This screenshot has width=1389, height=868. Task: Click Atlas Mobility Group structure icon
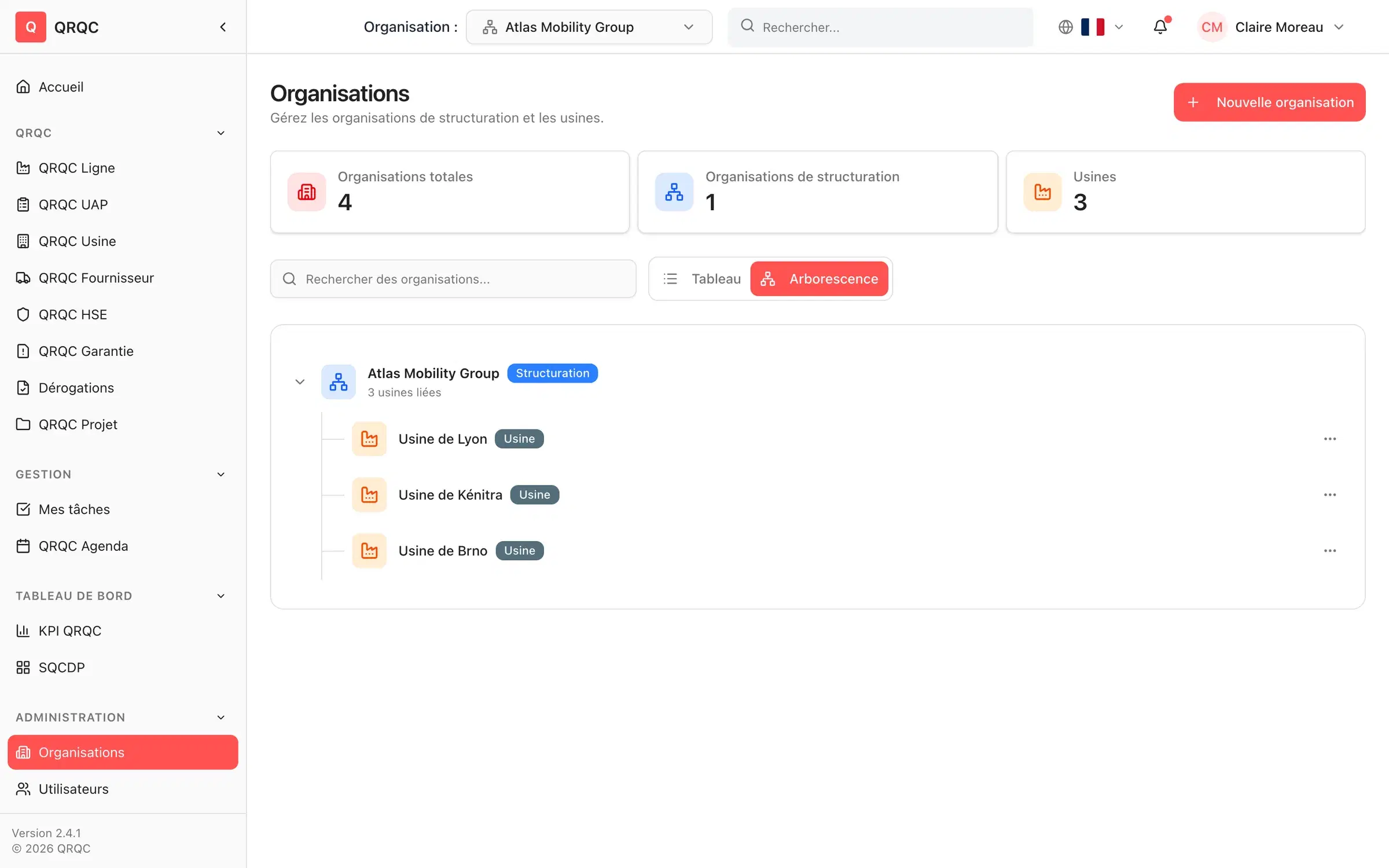point(339,382)
